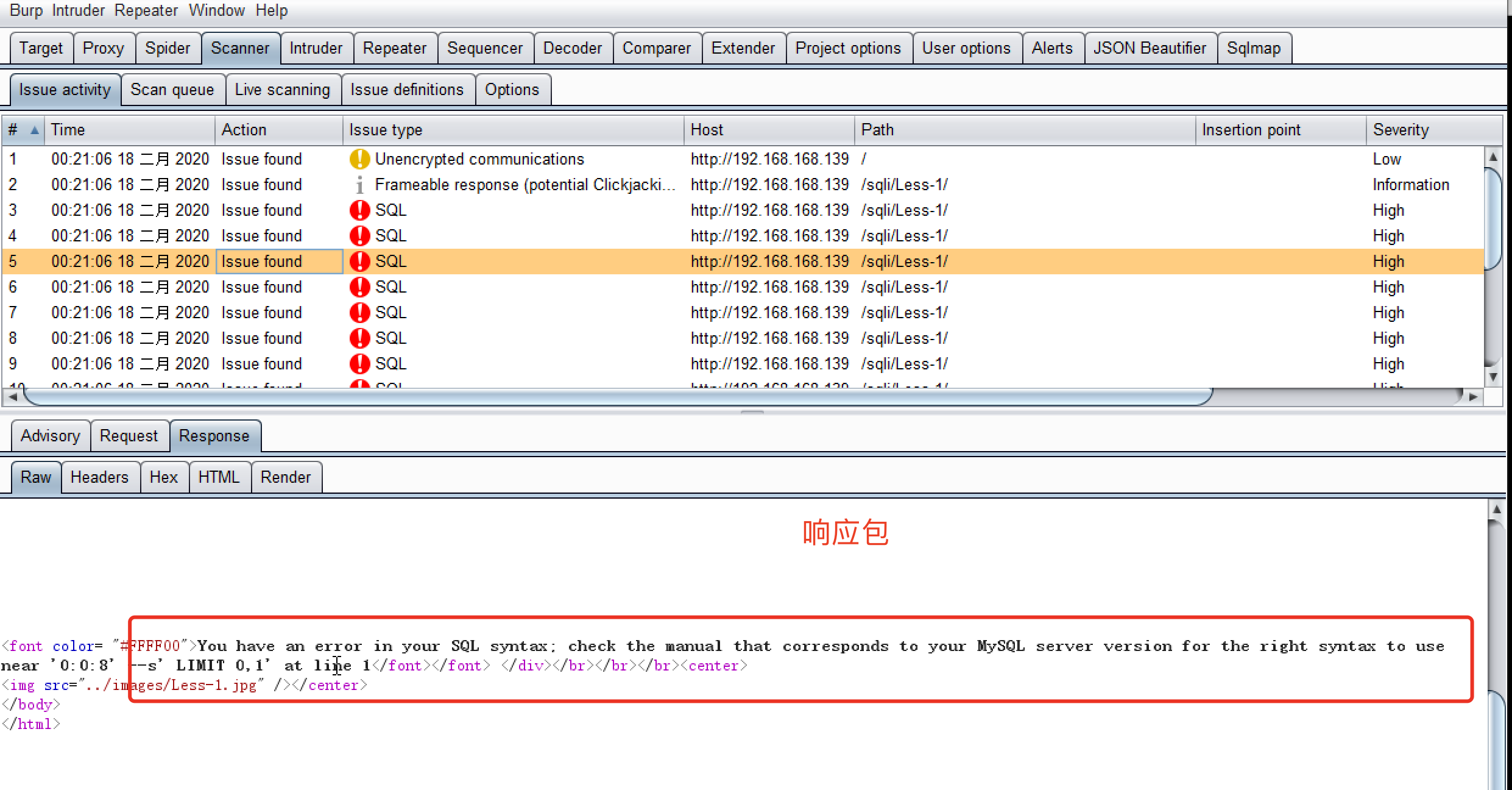Click the vertical scrollbar thumb of the issue list
This screenshot has width=1512, height=790.
[x=1493, y=219]
